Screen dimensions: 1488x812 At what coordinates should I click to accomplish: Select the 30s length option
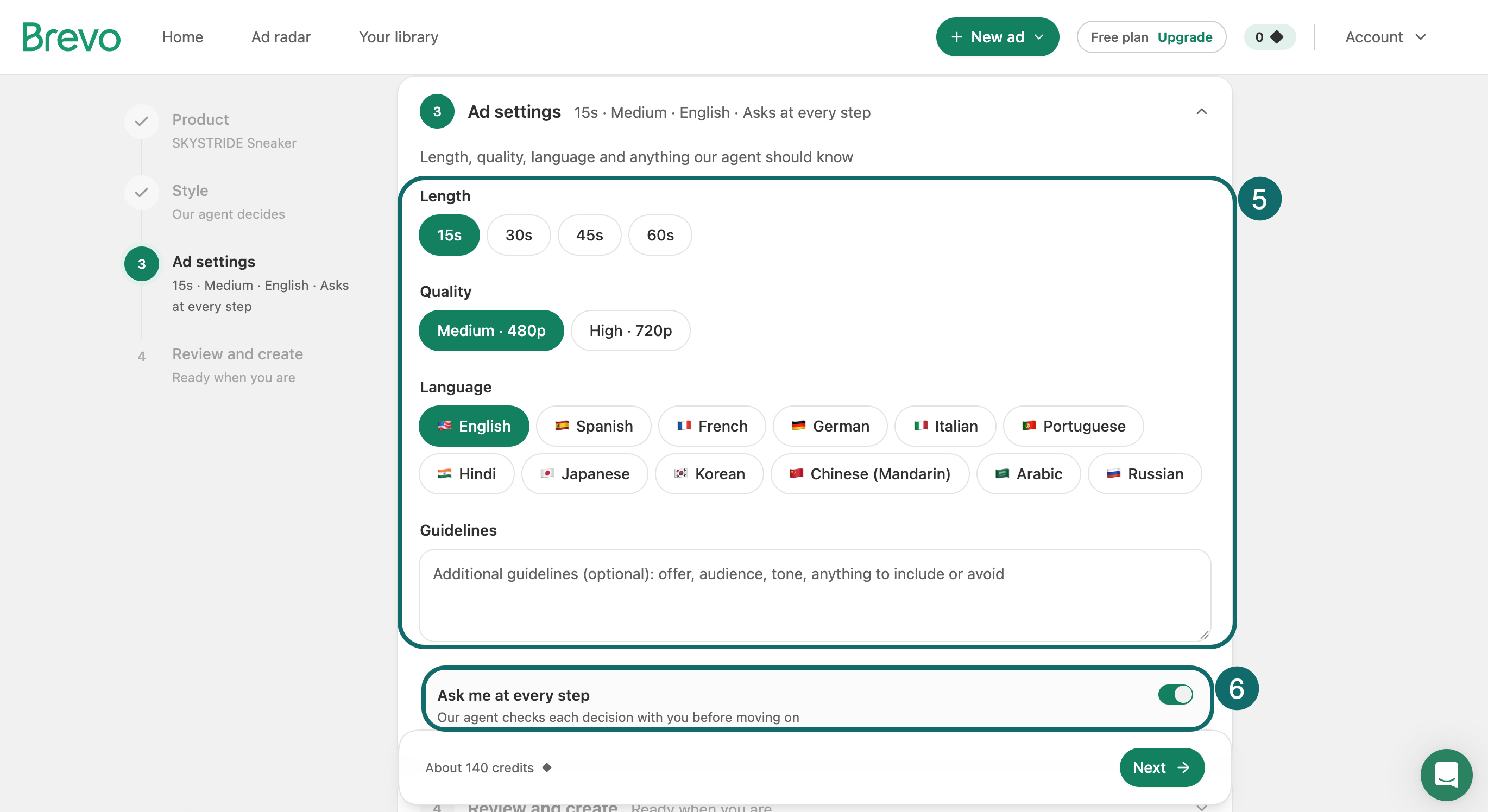(519, 235)
